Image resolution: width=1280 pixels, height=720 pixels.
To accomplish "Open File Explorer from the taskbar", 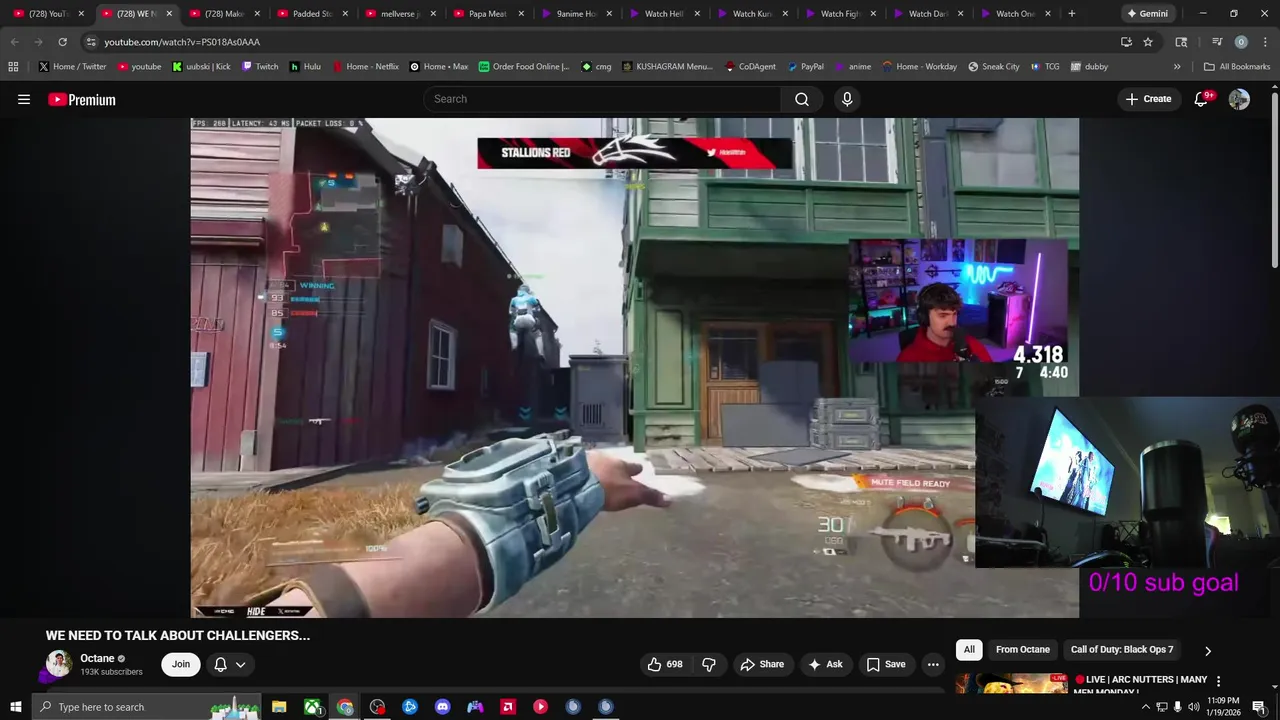I will 279,707.
